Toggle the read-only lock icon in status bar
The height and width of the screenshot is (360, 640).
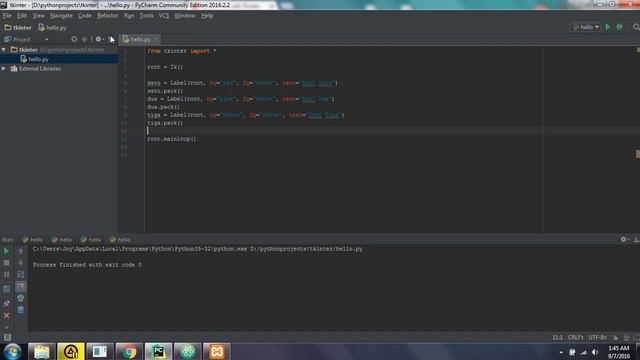click(616, 338)
